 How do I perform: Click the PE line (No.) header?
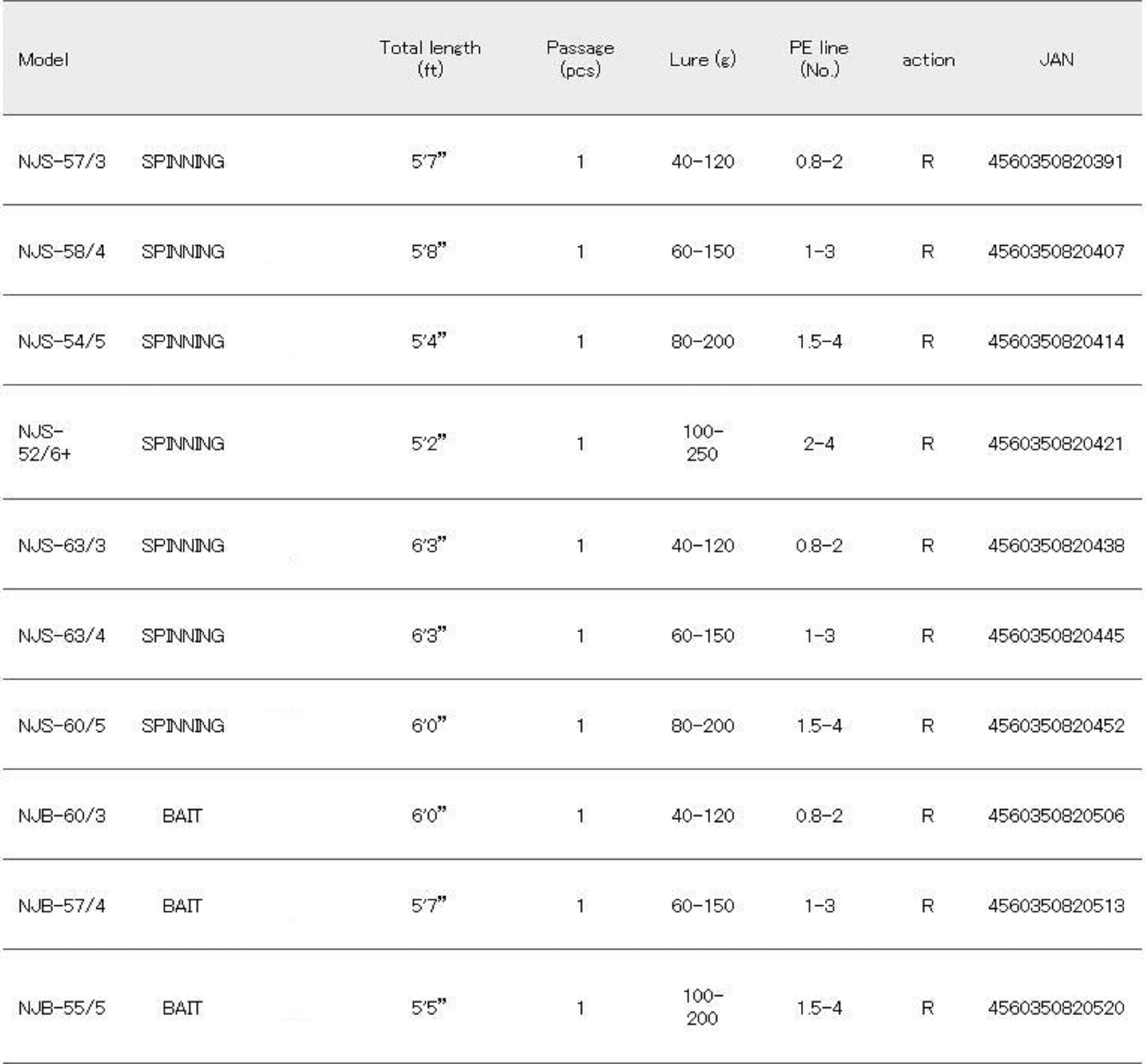819,59
